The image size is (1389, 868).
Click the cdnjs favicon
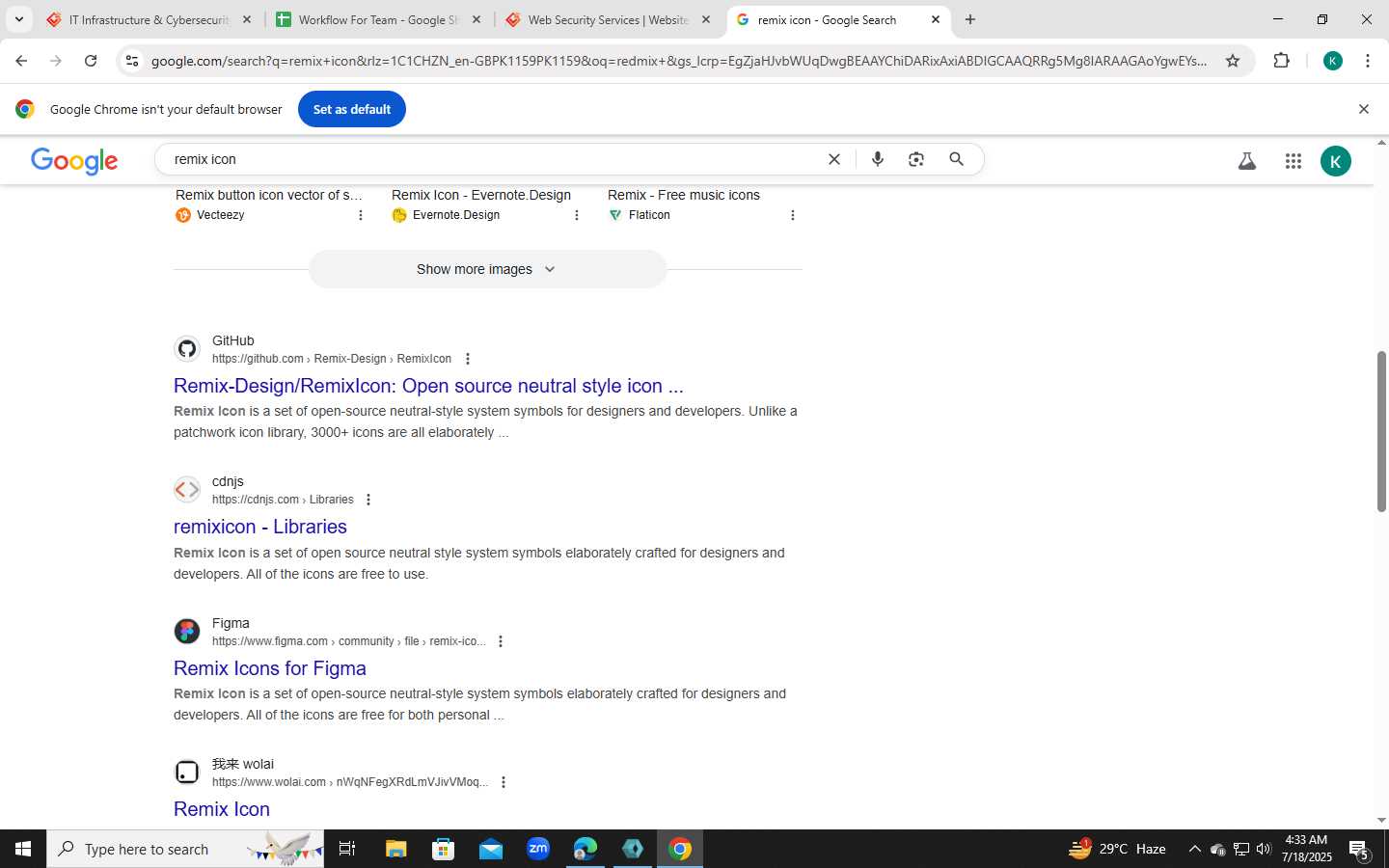click(x=187, y=490)
